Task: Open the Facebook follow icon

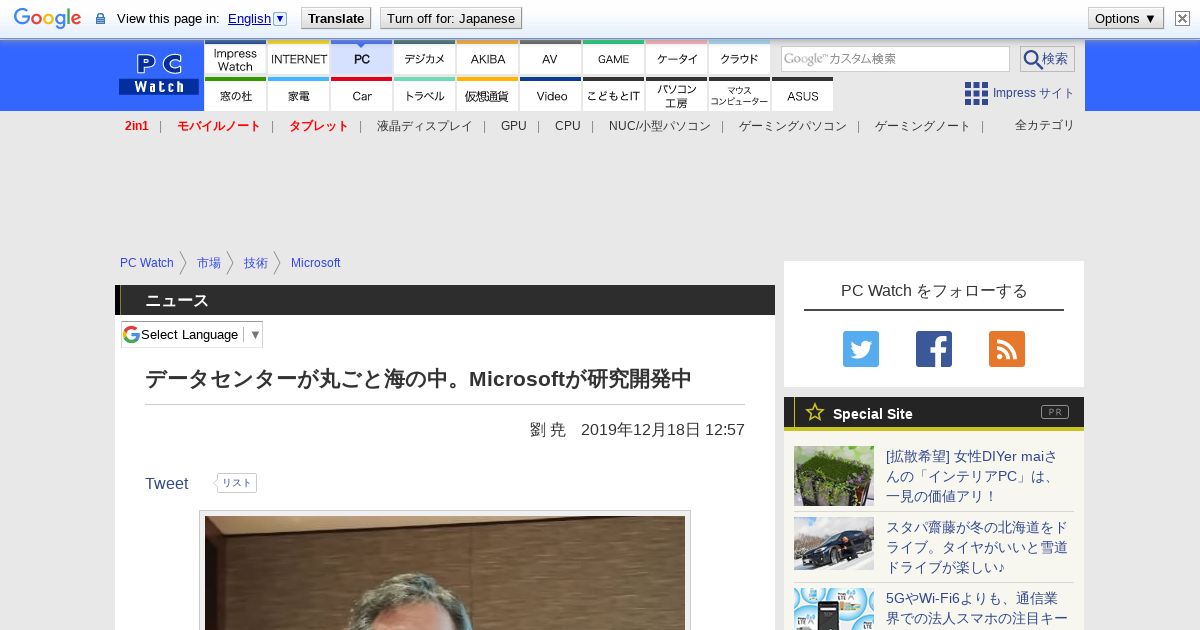Action: 934,349
